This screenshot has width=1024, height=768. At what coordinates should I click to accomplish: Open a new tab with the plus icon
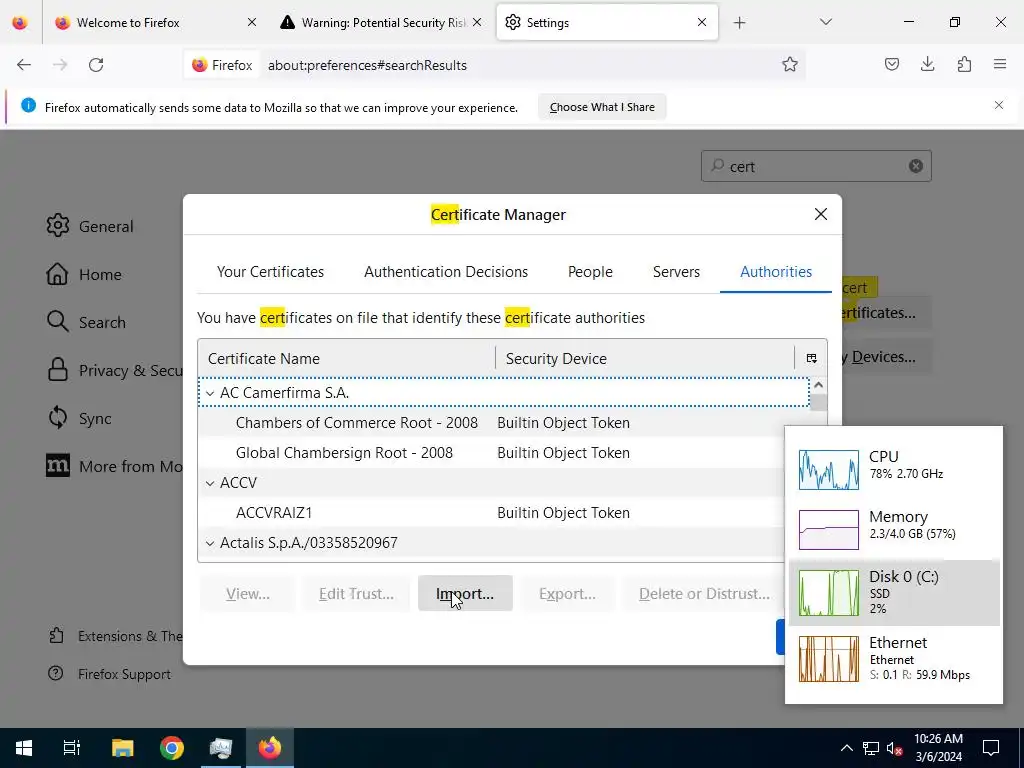tap(739, 23)
